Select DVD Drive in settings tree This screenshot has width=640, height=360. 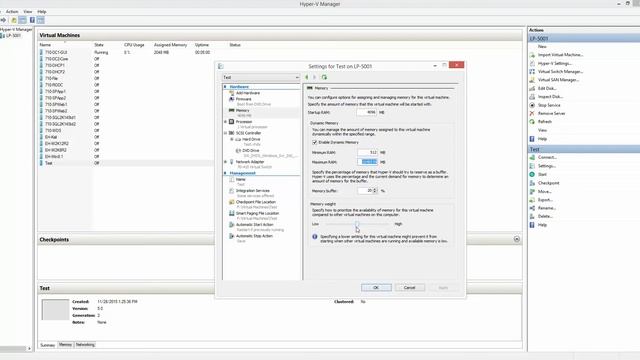(x=250, y=151)
